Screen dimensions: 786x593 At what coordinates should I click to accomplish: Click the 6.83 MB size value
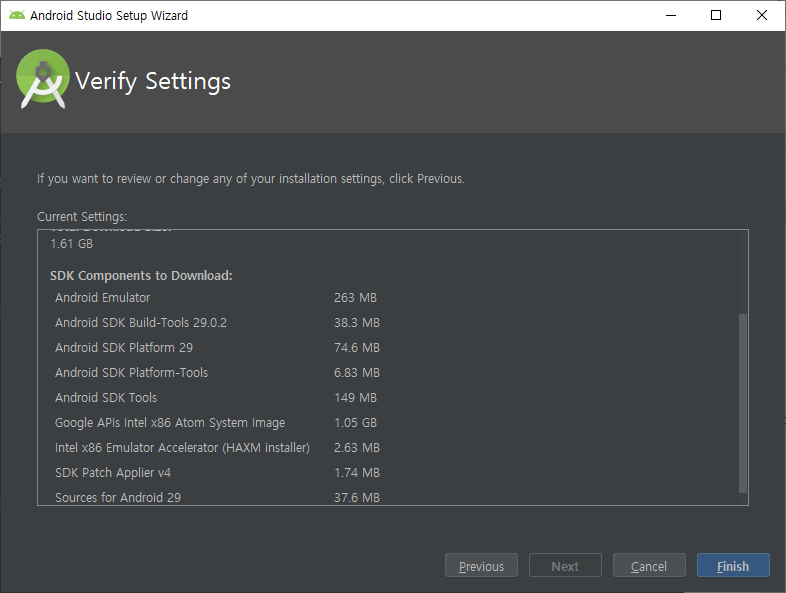357,373
